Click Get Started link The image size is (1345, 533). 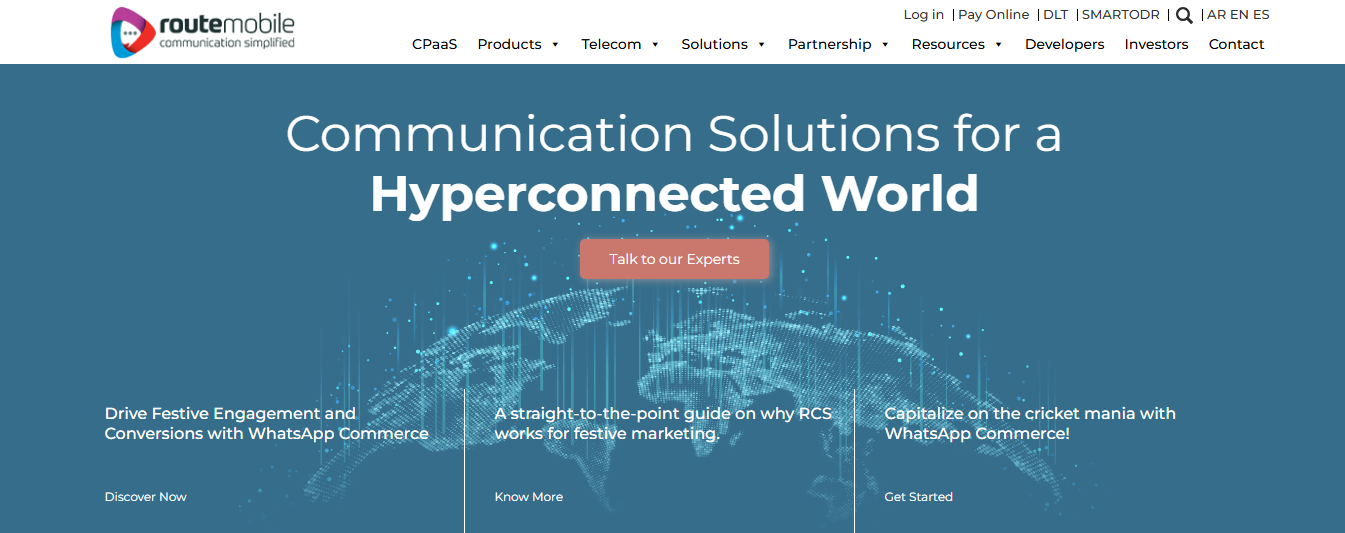[919, 497]
